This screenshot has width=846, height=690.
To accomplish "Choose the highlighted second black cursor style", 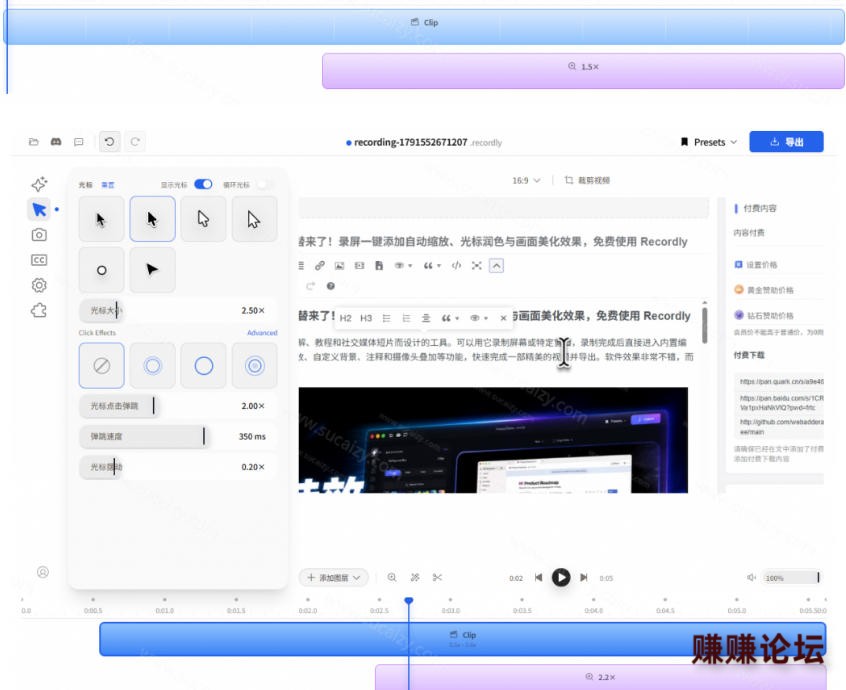I will pos(153,218).
